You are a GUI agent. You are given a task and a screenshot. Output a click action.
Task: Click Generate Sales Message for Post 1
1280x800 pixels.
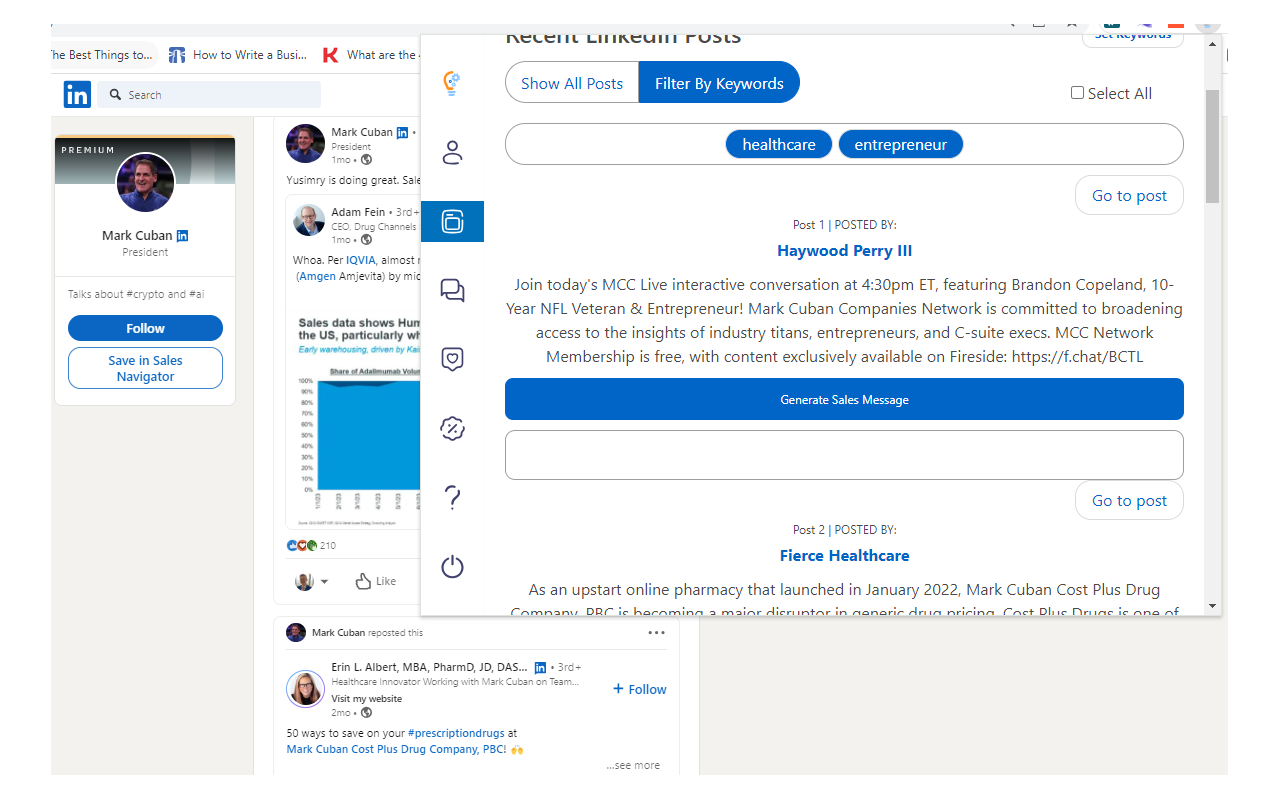click(844, 399)
